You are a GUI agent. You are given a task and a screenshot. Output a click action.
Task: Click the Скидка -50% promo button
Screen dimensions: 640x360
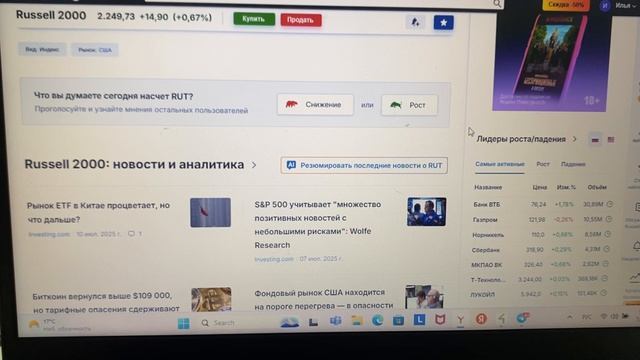click(566, 5)
